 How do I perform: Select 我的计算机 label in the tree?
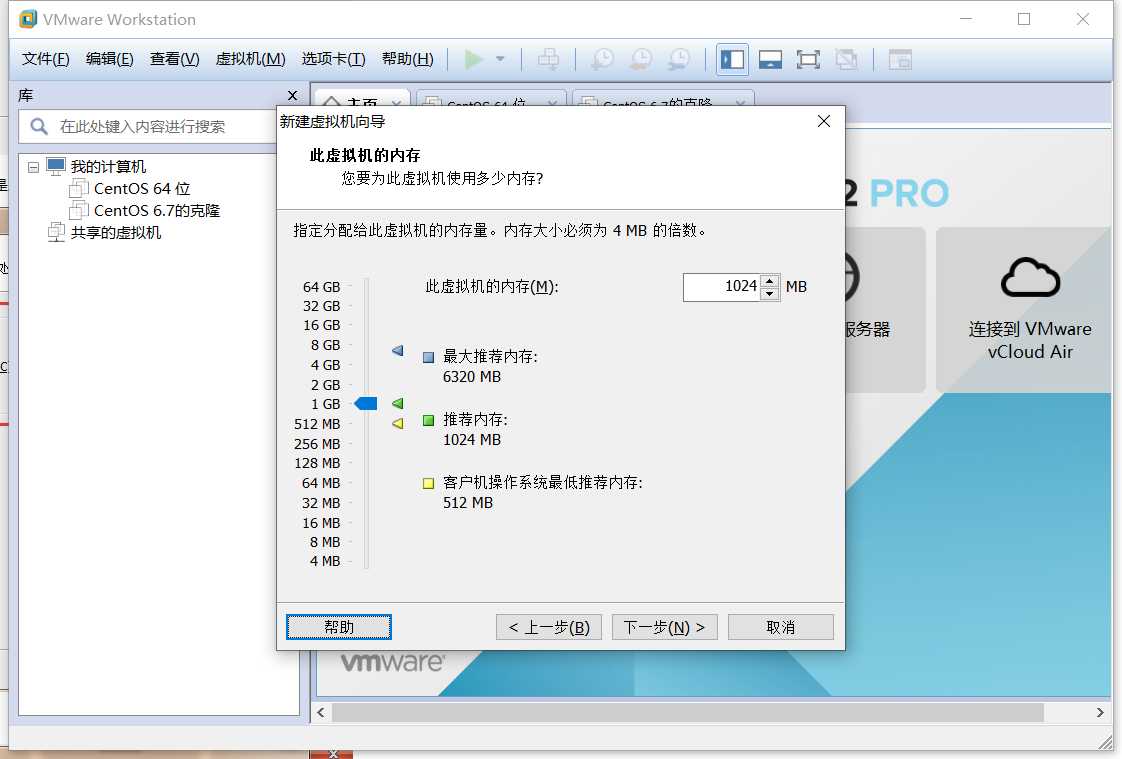point(108,166)
